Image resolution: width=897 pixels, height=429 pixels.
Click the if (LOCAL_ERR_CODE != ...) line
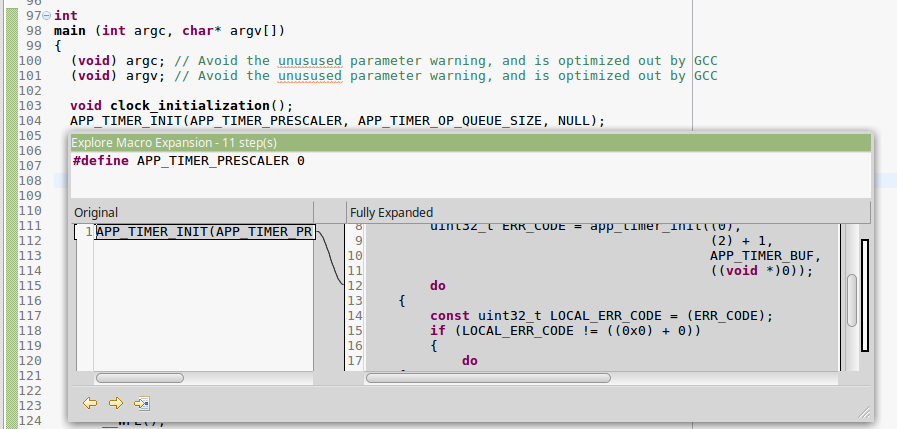coord(565,331)
